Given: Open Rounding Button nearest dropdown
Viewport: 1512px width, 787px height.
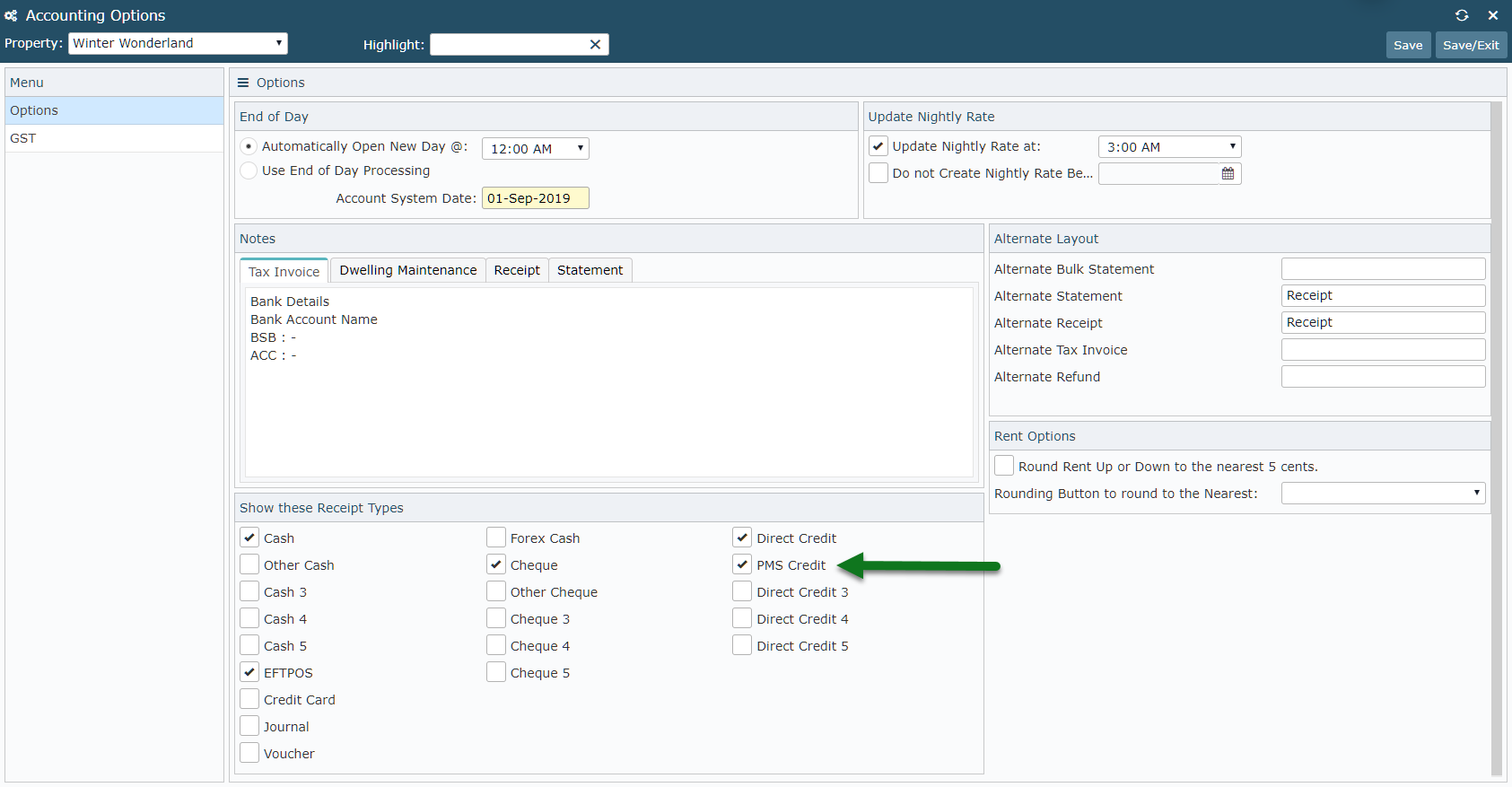Looking at the screenshot, I should [x=1384, y=494].
